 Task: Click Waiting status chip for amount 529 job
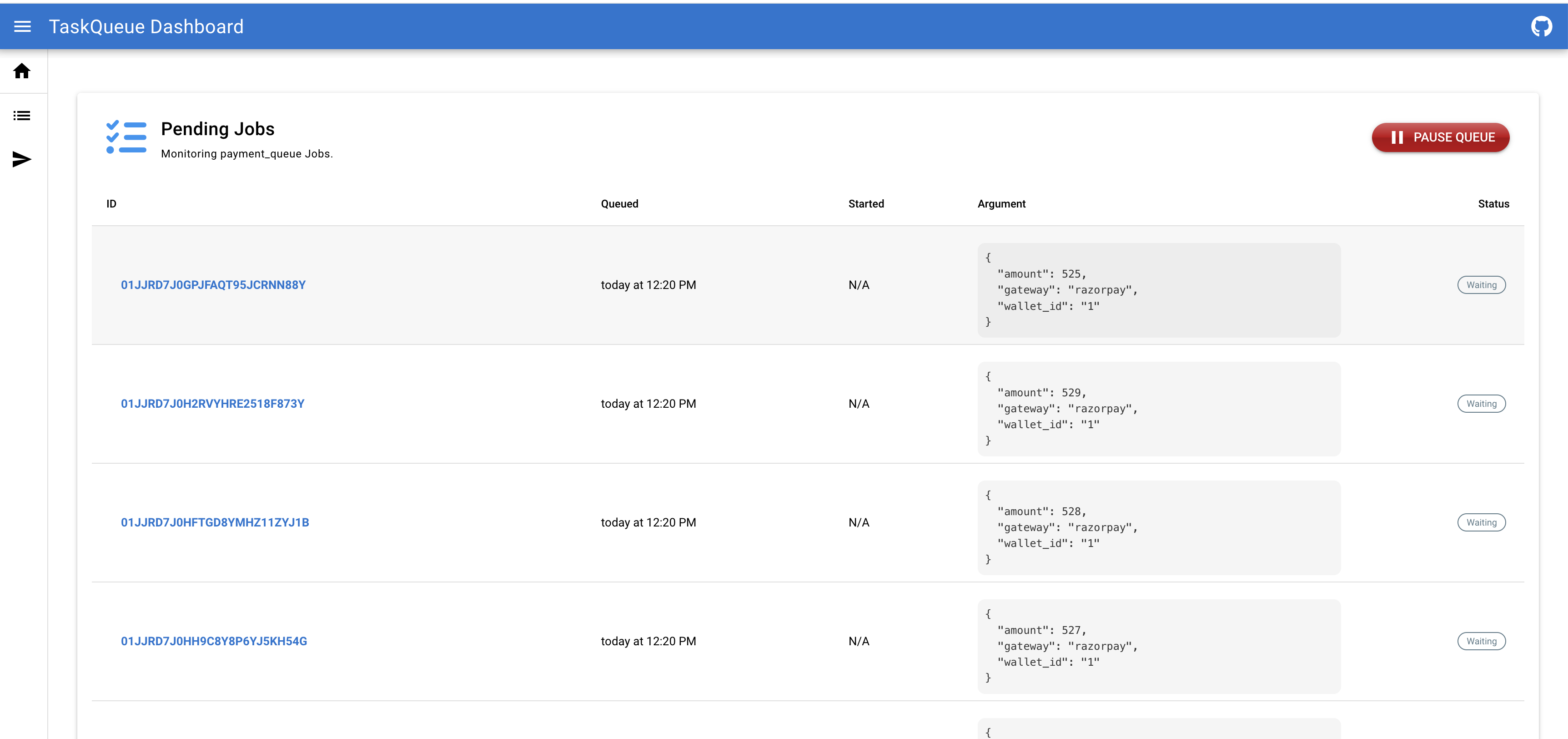tap(1480, 404)
